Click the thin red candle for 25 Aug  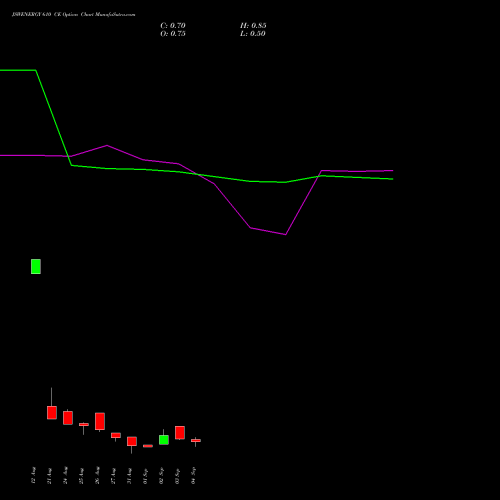[x=84, y=425]
